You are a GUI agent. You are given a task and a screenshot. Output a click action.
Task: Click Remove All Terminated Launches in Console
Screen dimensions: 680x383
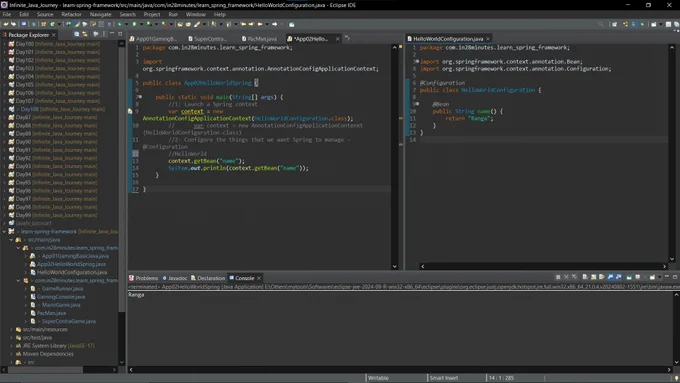(574, 277)
